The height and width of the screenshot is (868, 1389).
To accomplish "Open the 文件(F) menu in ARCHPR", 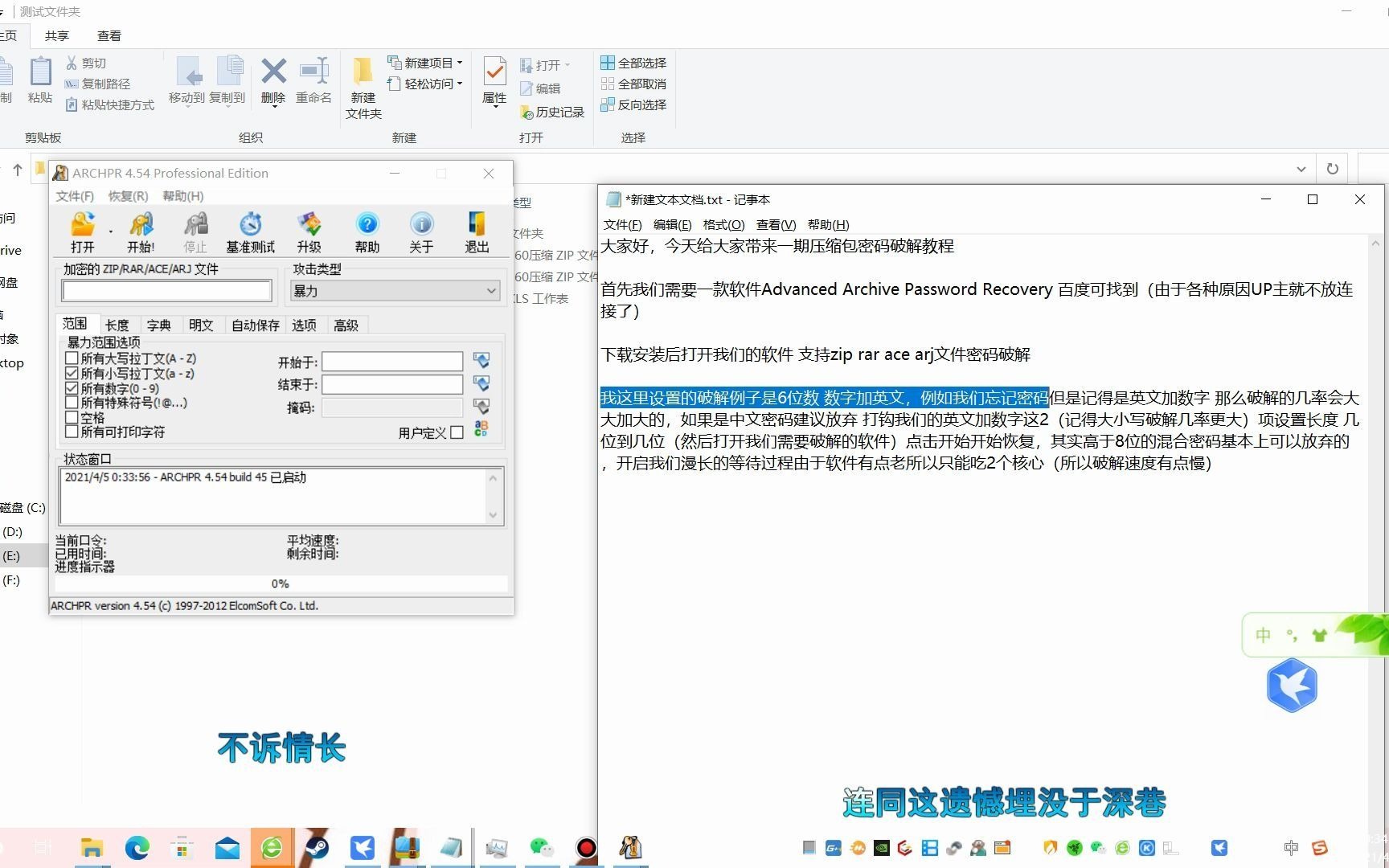I will [75, 196].
